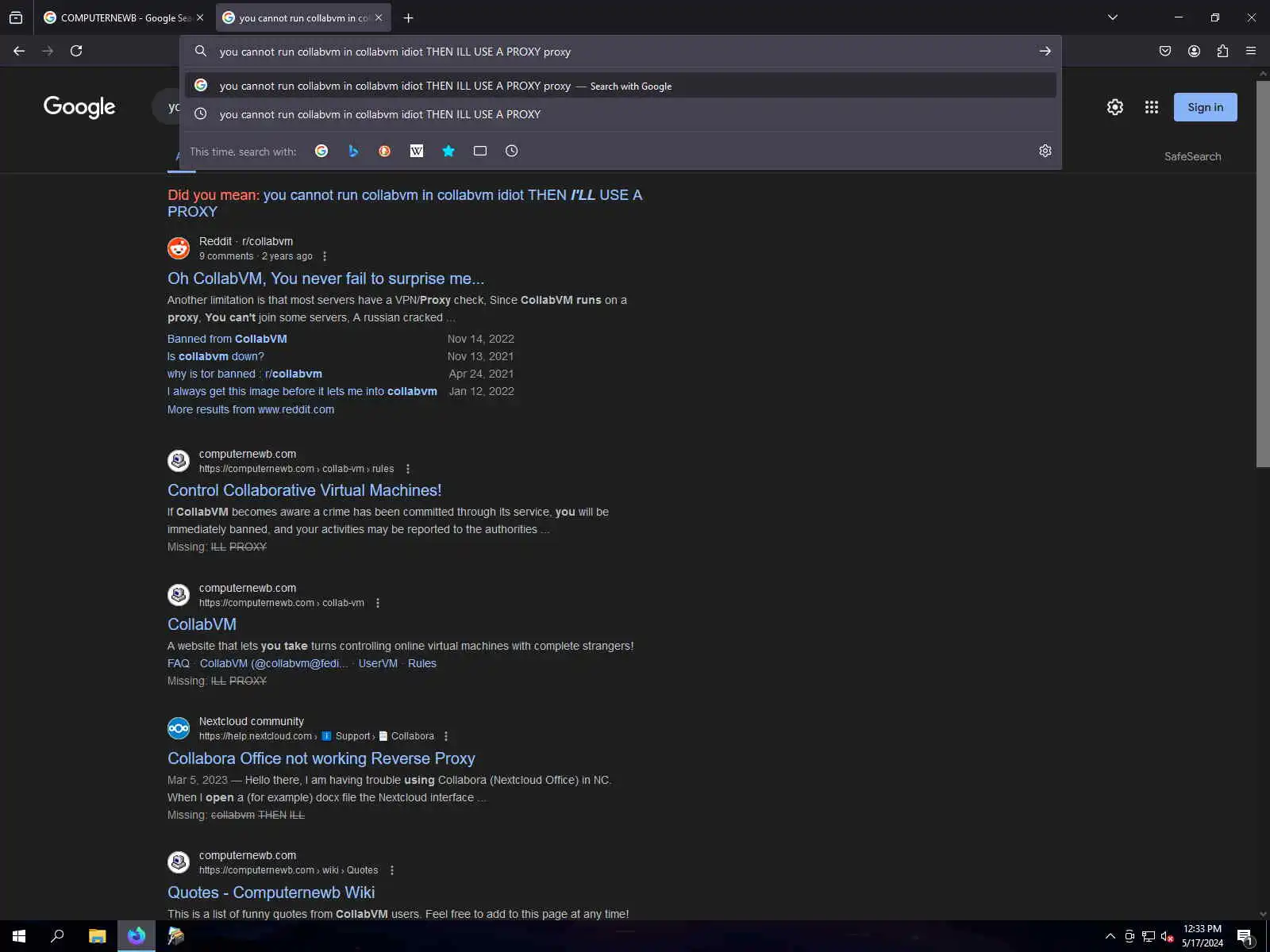Open options for the Nextcloud community result
This screenshot has height=952, width=1270.
pos(446,736)
